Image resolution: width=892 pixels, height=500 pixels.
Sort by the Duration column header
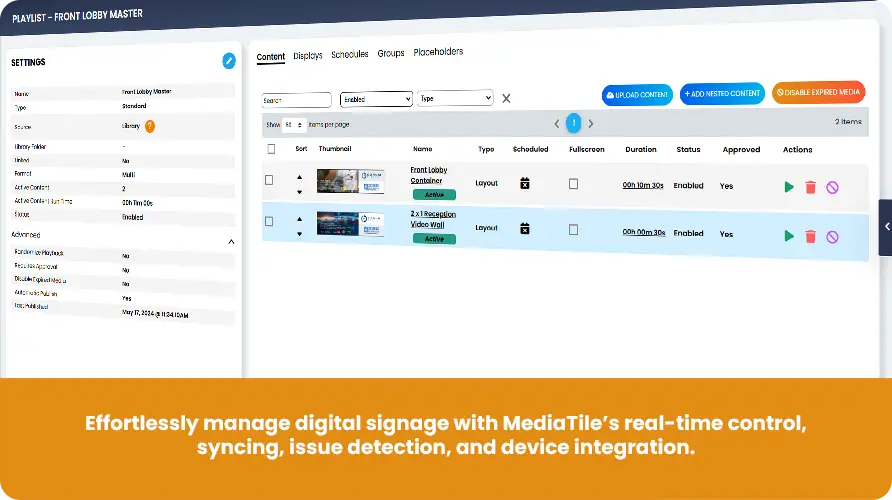click(x=641, y=150)
